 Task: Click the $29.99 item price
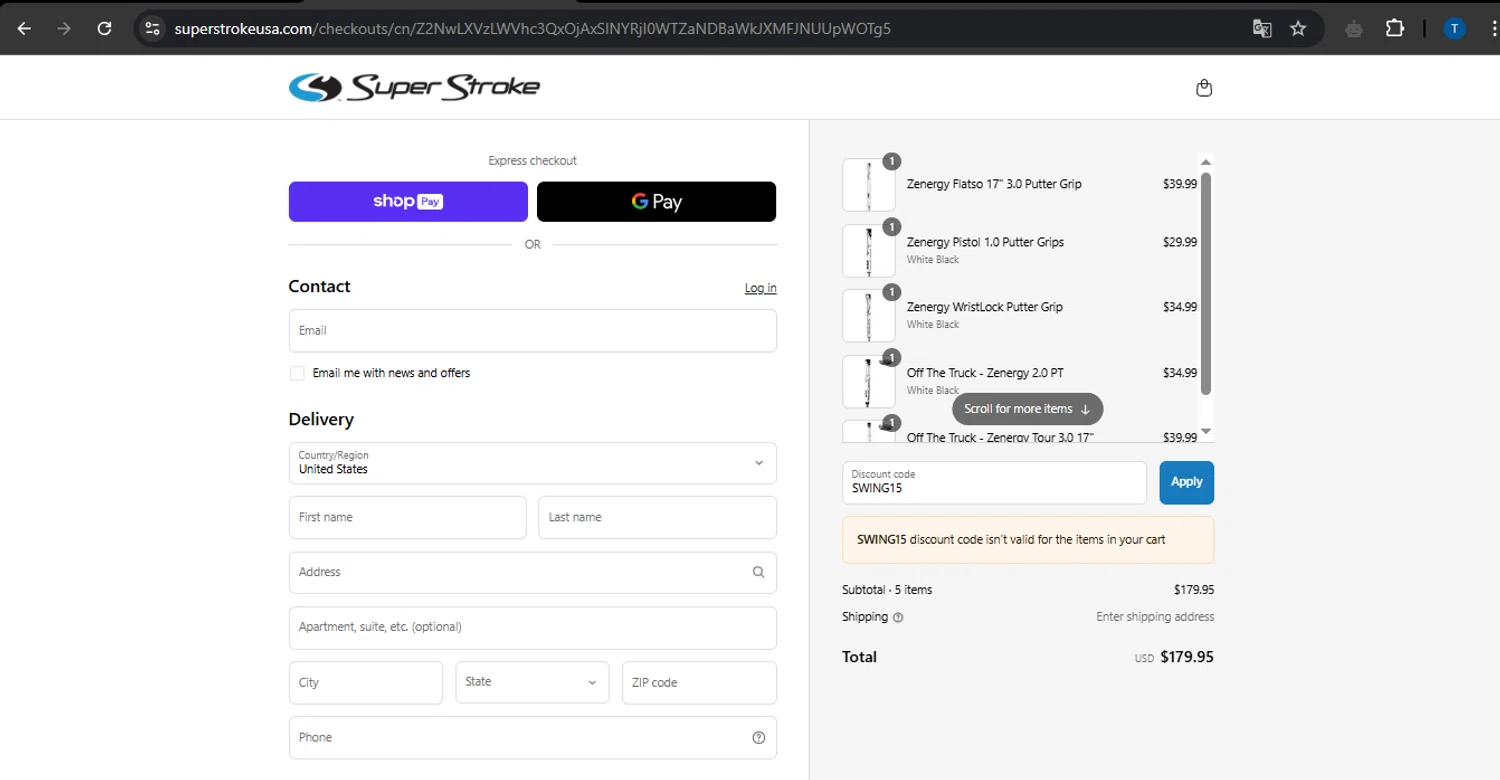click(1180, 242)
